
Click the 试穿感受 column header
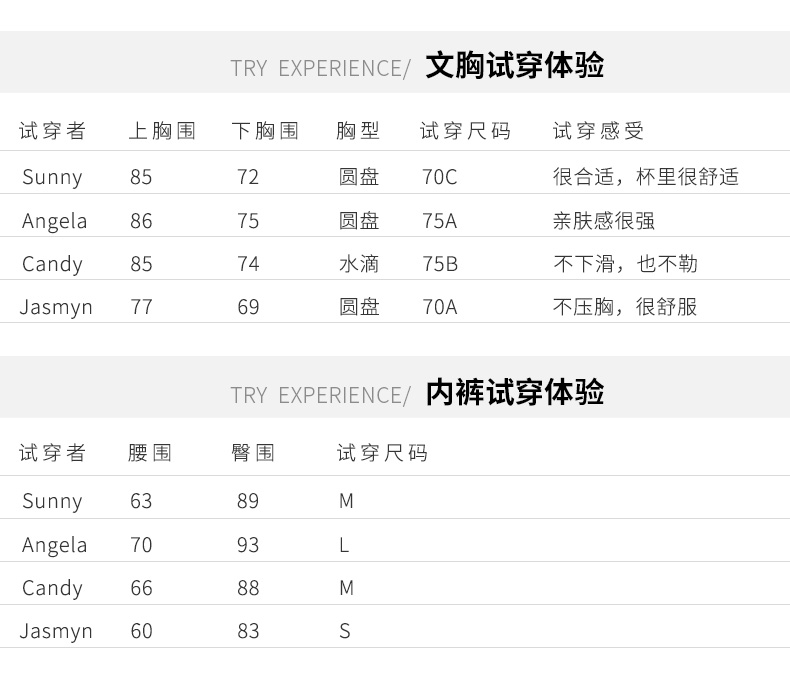[598, 131]
